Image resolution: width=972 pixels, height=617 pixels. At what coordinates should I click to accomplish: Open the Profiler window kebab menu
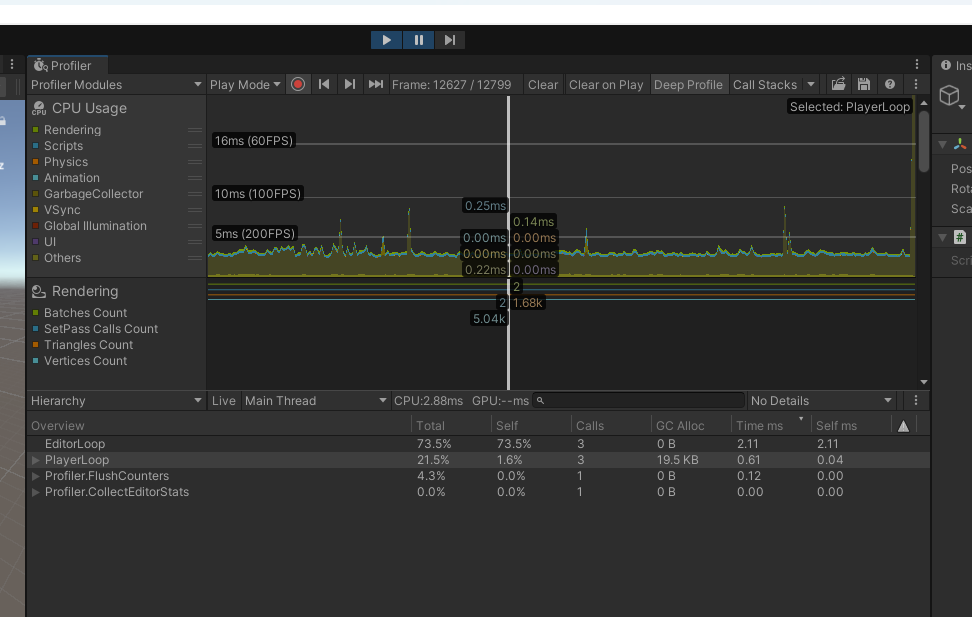(917, 63)
